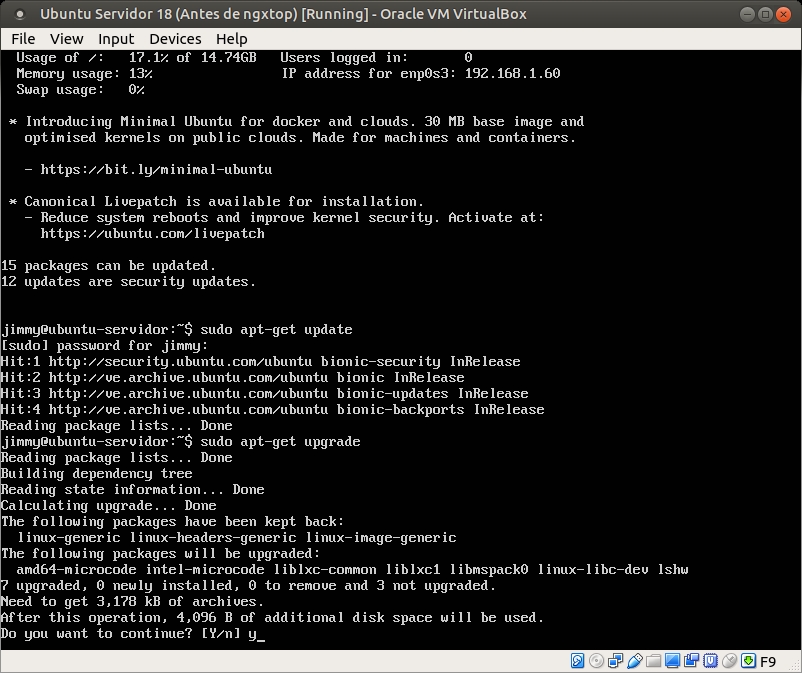
Task: Open the Input menu
Action: click(x=116, y=38)
